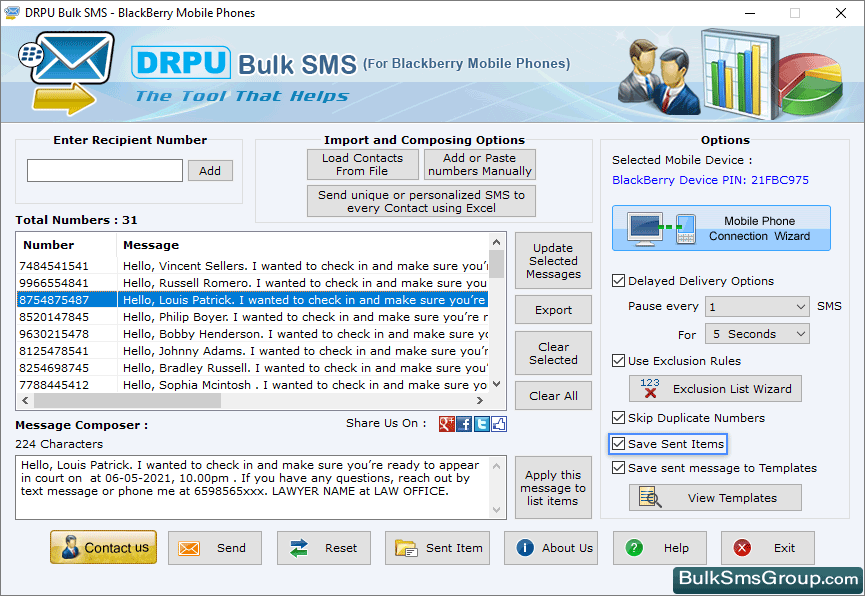Click the DRPU envelope logo icon
The image size is (865, 596).
(67, 73)
